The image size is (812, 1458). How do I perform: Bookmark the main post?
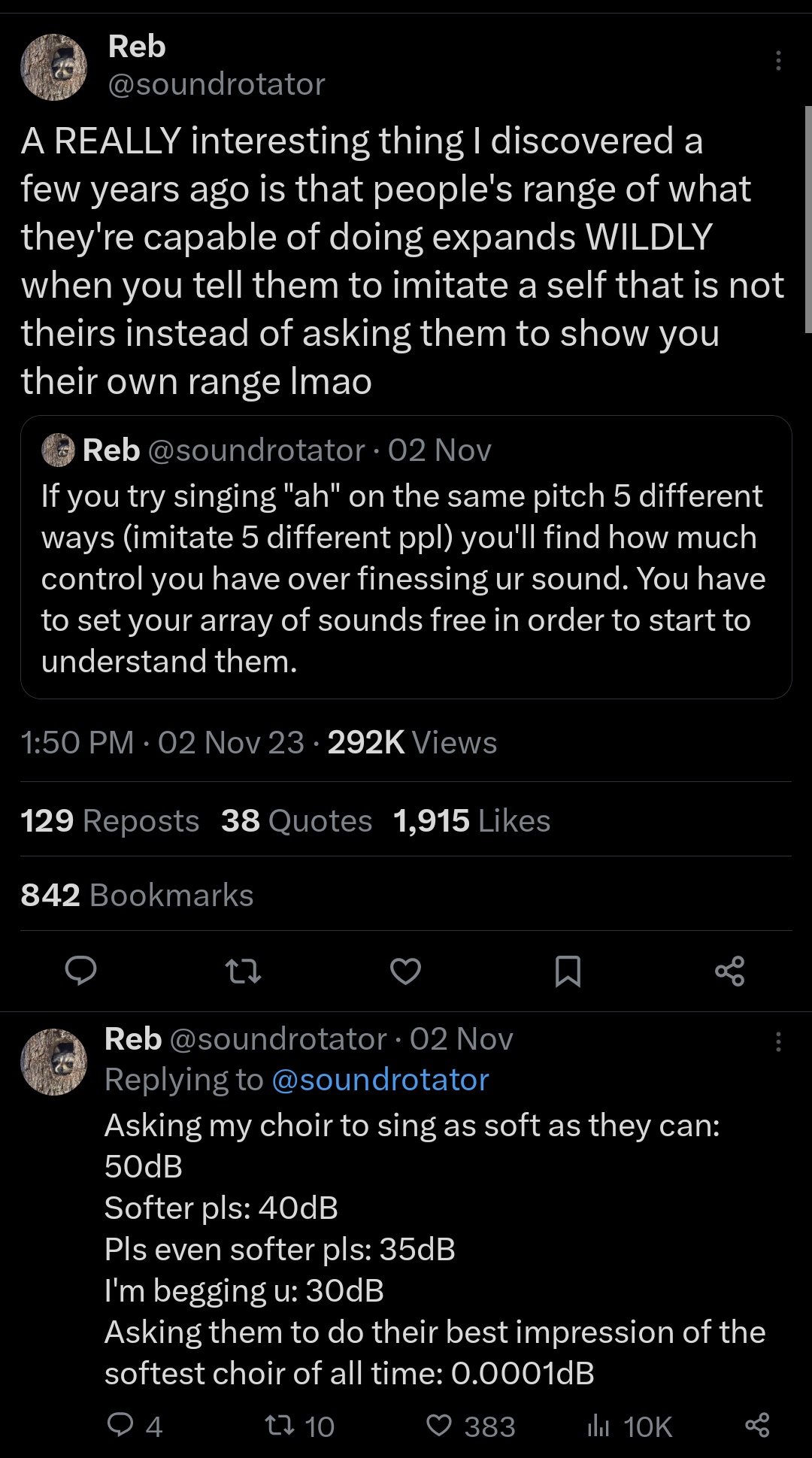point(568,971)
